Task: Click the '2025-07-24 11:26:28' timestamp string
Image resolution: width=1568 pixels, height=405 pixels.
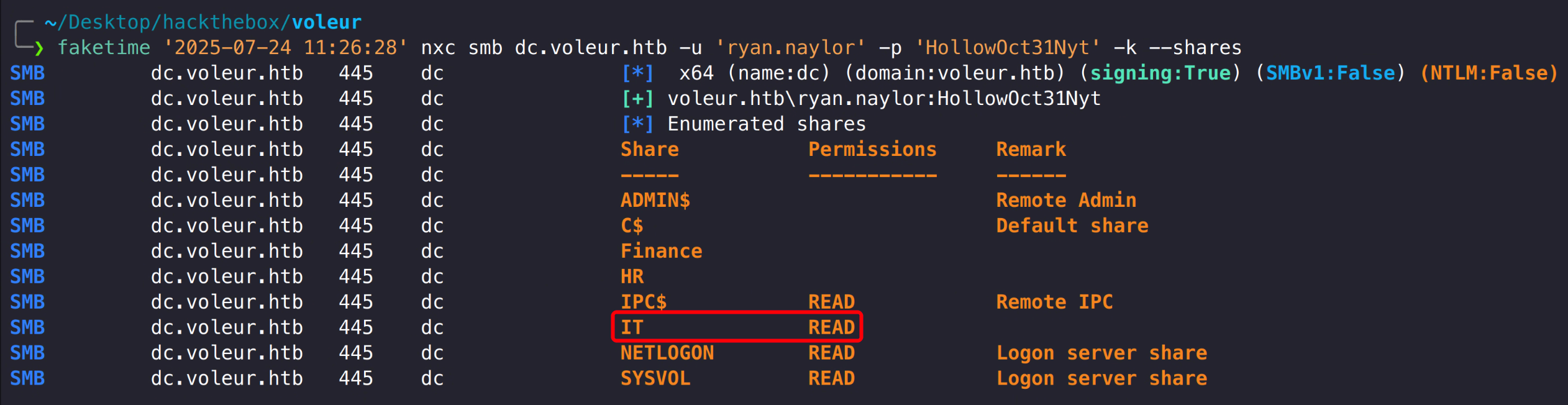Action: click(286, 48)
